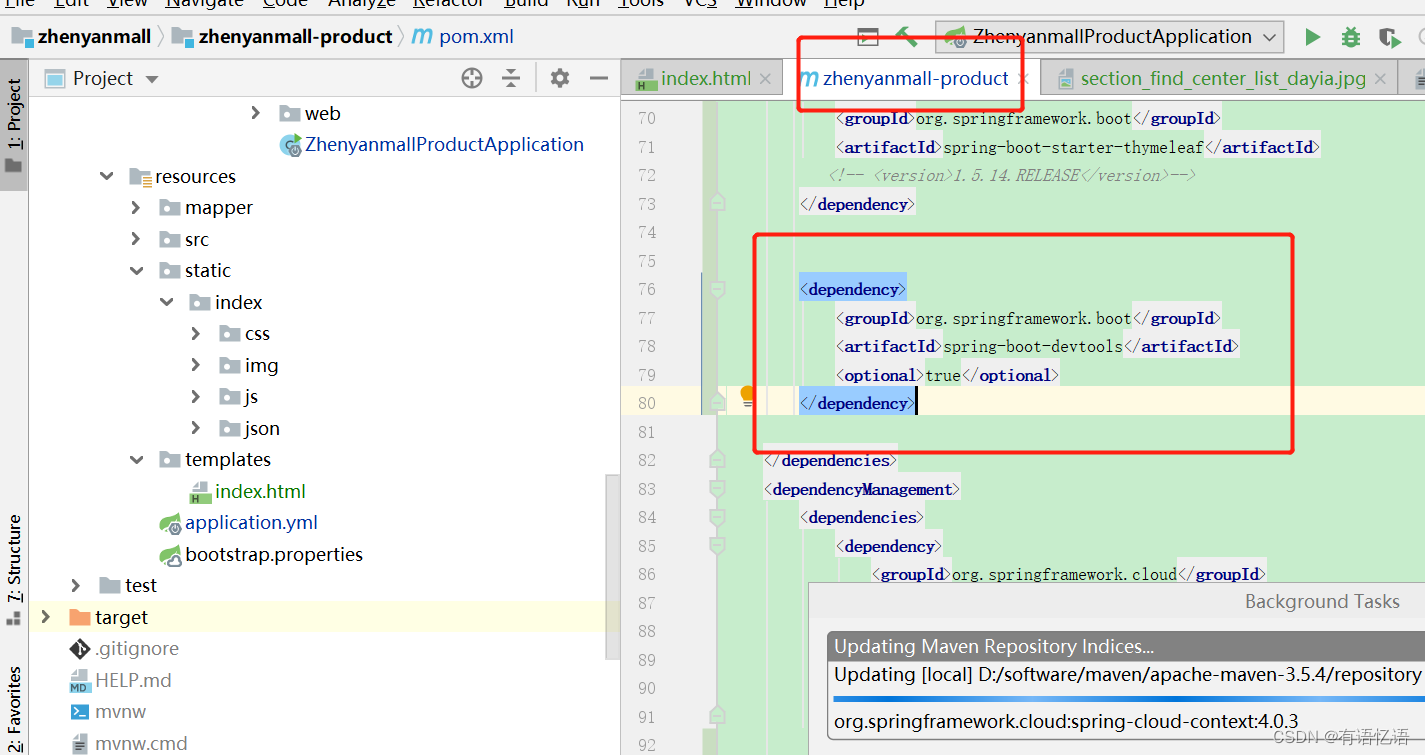This screenshot has height=755, width=1425.
Task: Toggle fold marker at line 73
Action: pos(717,203)
